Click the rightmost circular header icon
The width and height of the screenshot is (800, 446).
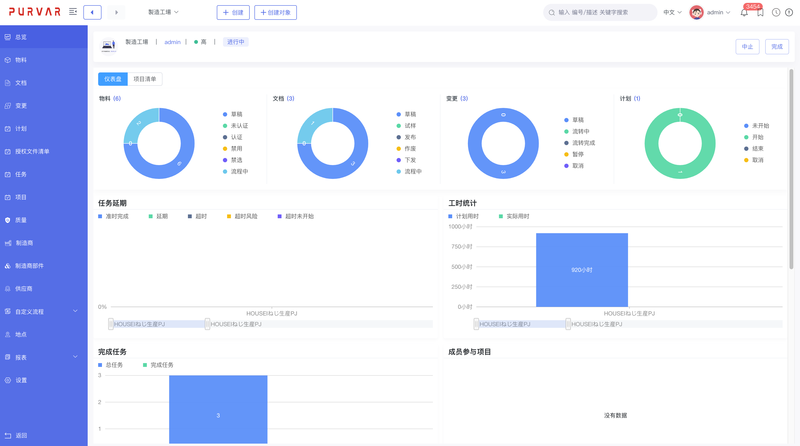click(x=789, y=12)
